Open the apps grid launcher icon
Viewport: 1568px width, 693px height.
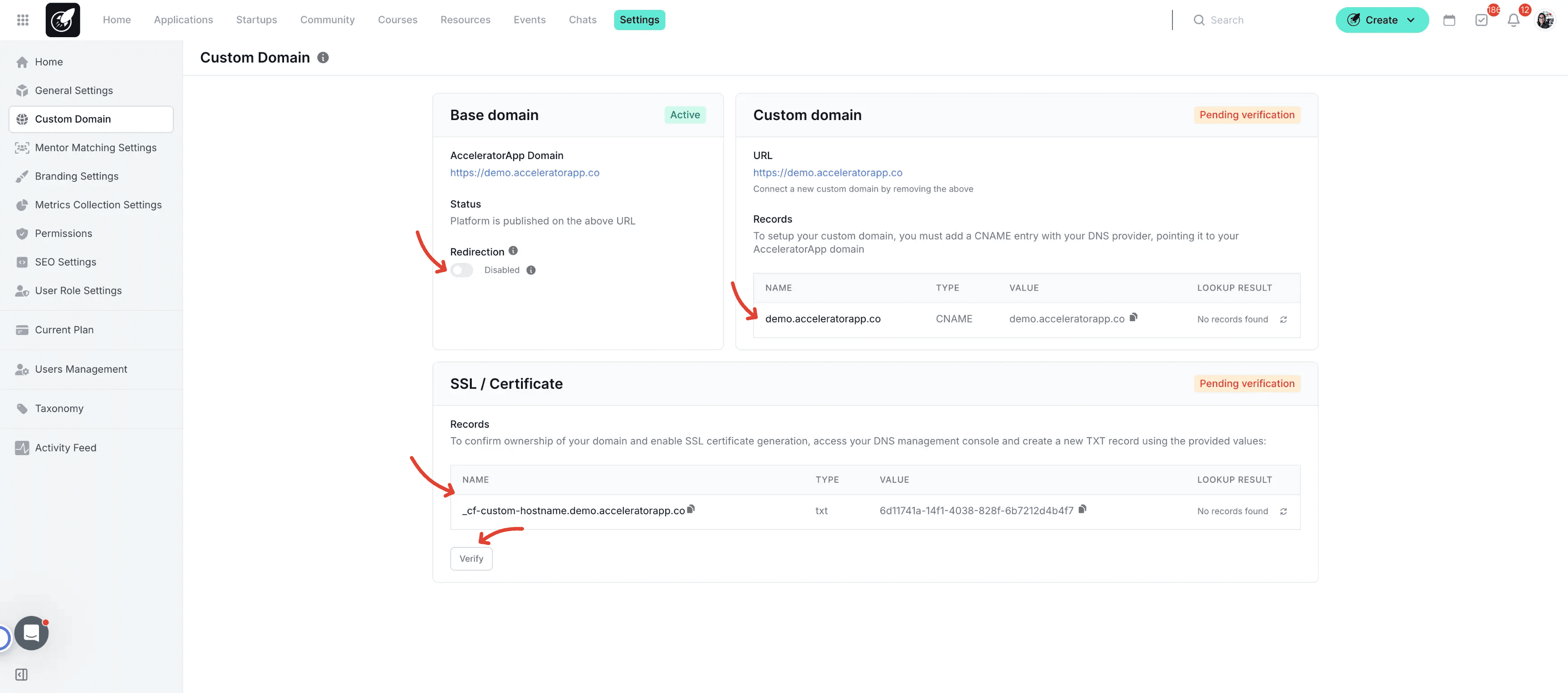[x=22, y=20]
